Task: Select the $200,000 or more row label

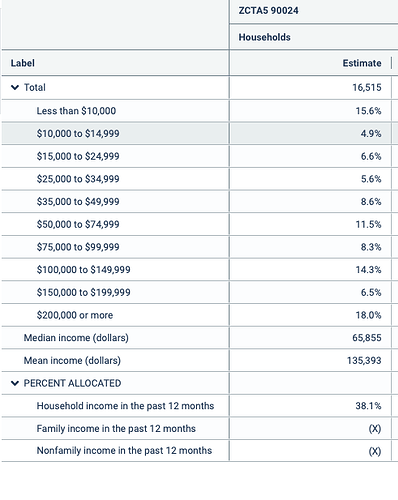Action: click(x=75, y=315)
